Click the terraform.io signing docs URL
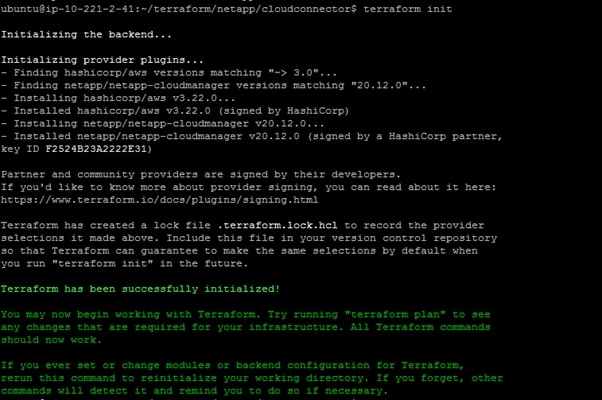The height and width of the screenshot is (400, 602). point(159,200)
